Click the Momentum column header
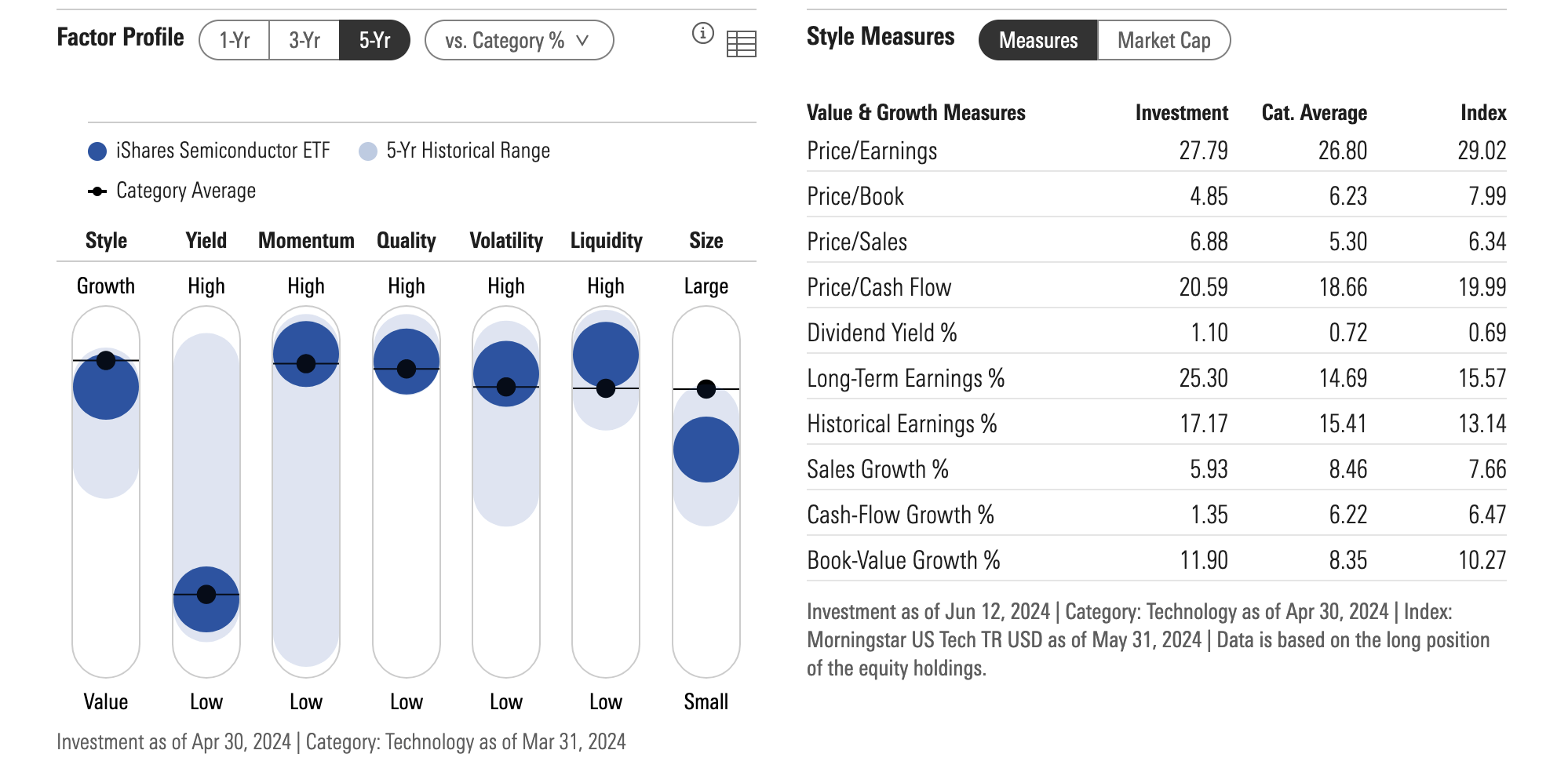This screenshot has height=761, width=1568. click(306, 241)
